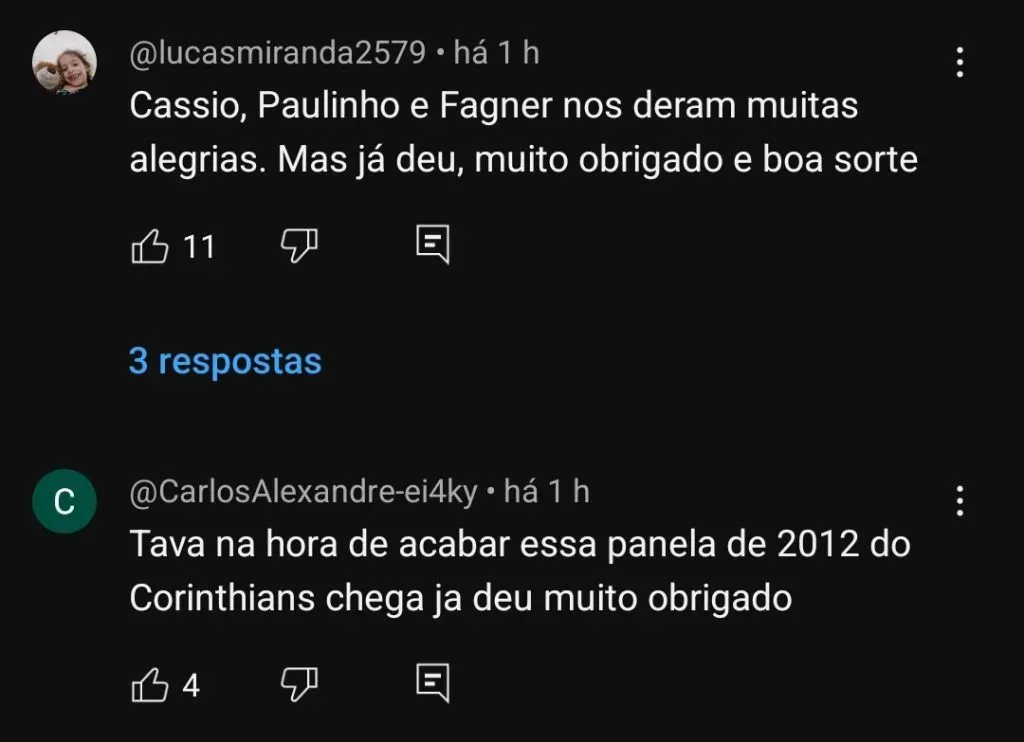The image size is (1024, 742).
Task: Click the line starting "alegrias. Mas já deu"
Action: click(523, 160)
